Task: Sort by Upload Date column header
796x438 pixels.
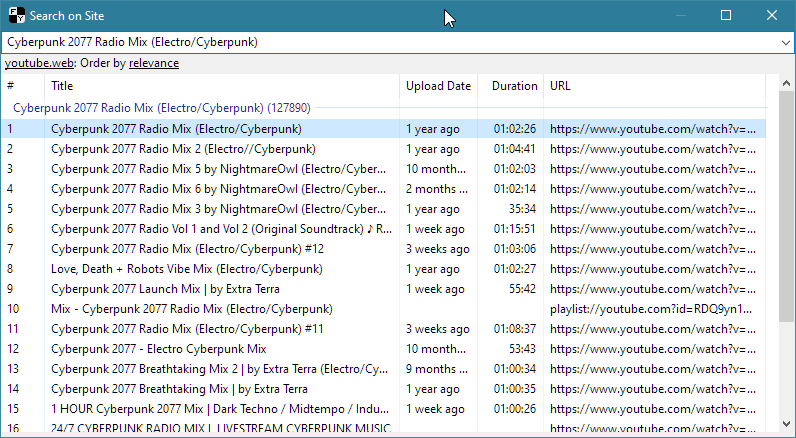Action: coord(438,86)
